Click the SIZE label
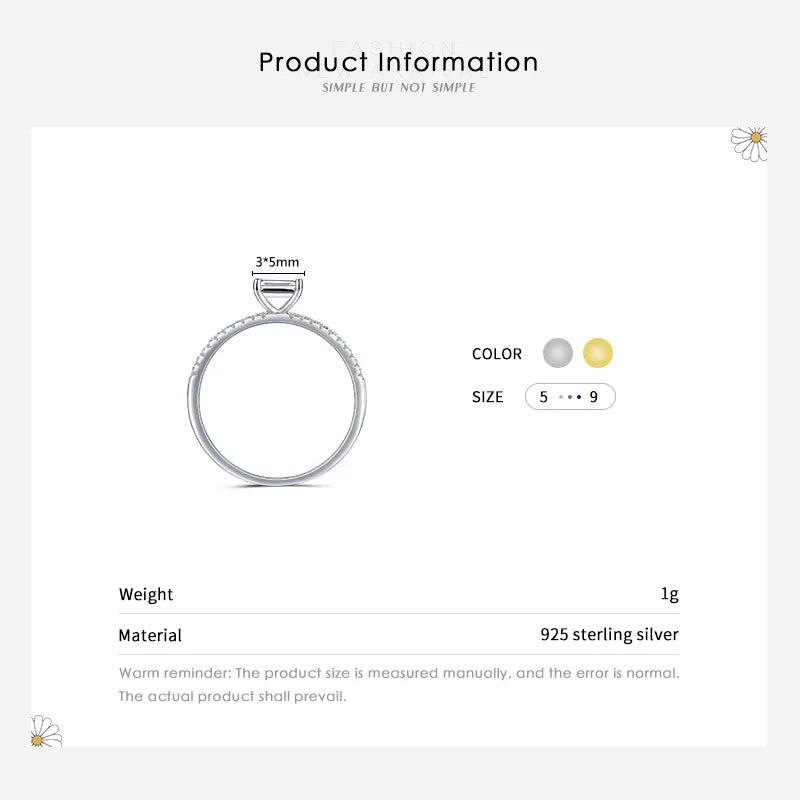This screenshot has width=800, height=800. point(488,397)
